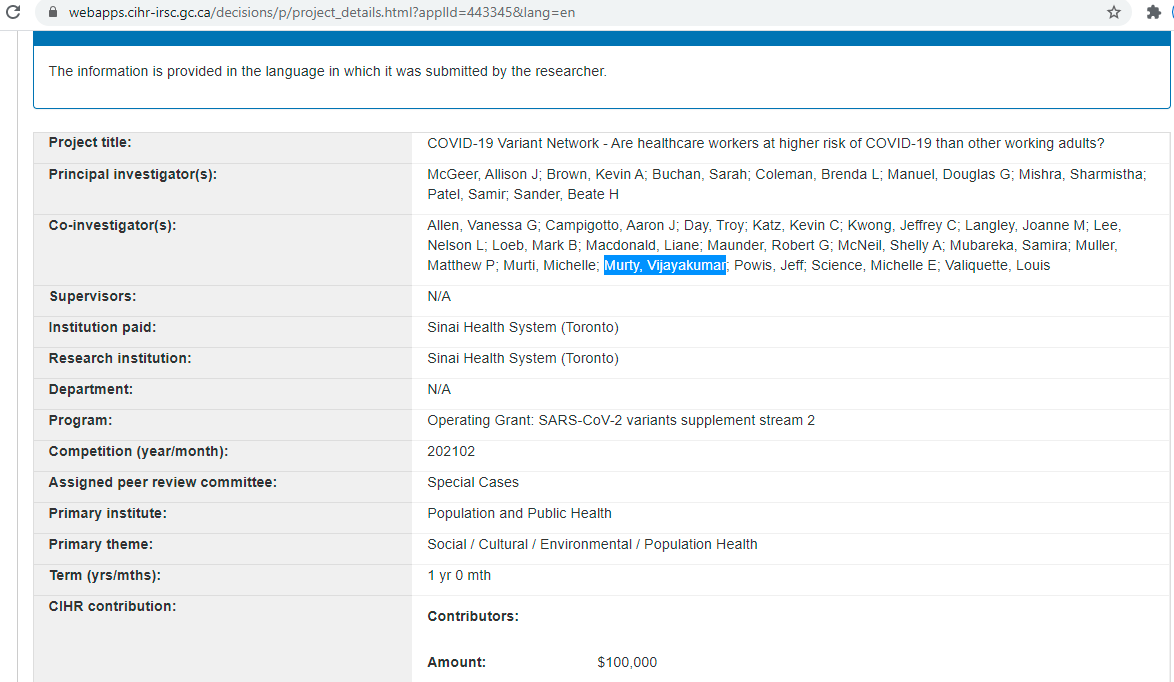The image size is (1174, 682).
Task: Click the language information notice text
Action: (x=327, y=71)
